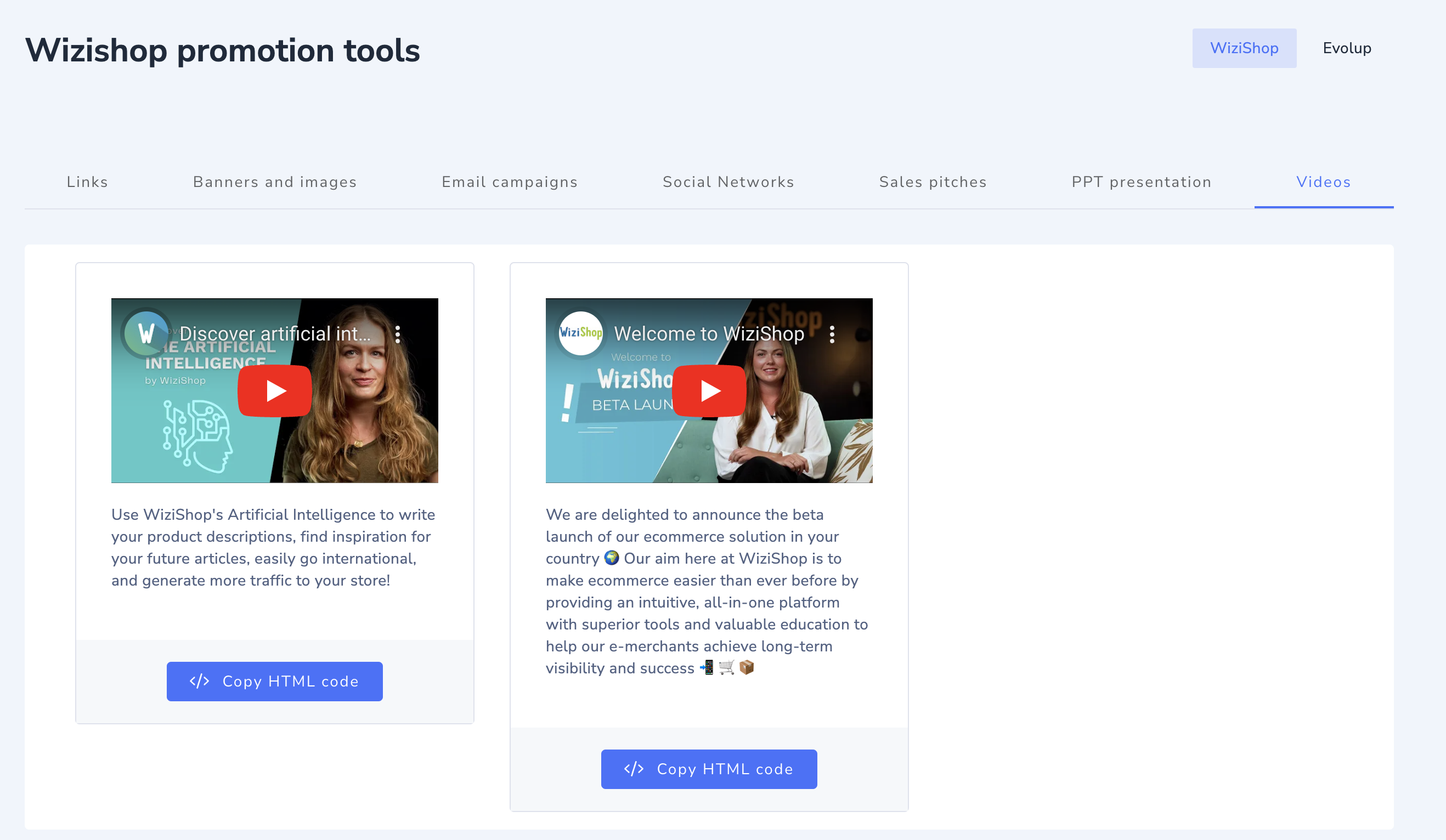Open options menu on Welcome to WiziShop video

click(832, 334)
